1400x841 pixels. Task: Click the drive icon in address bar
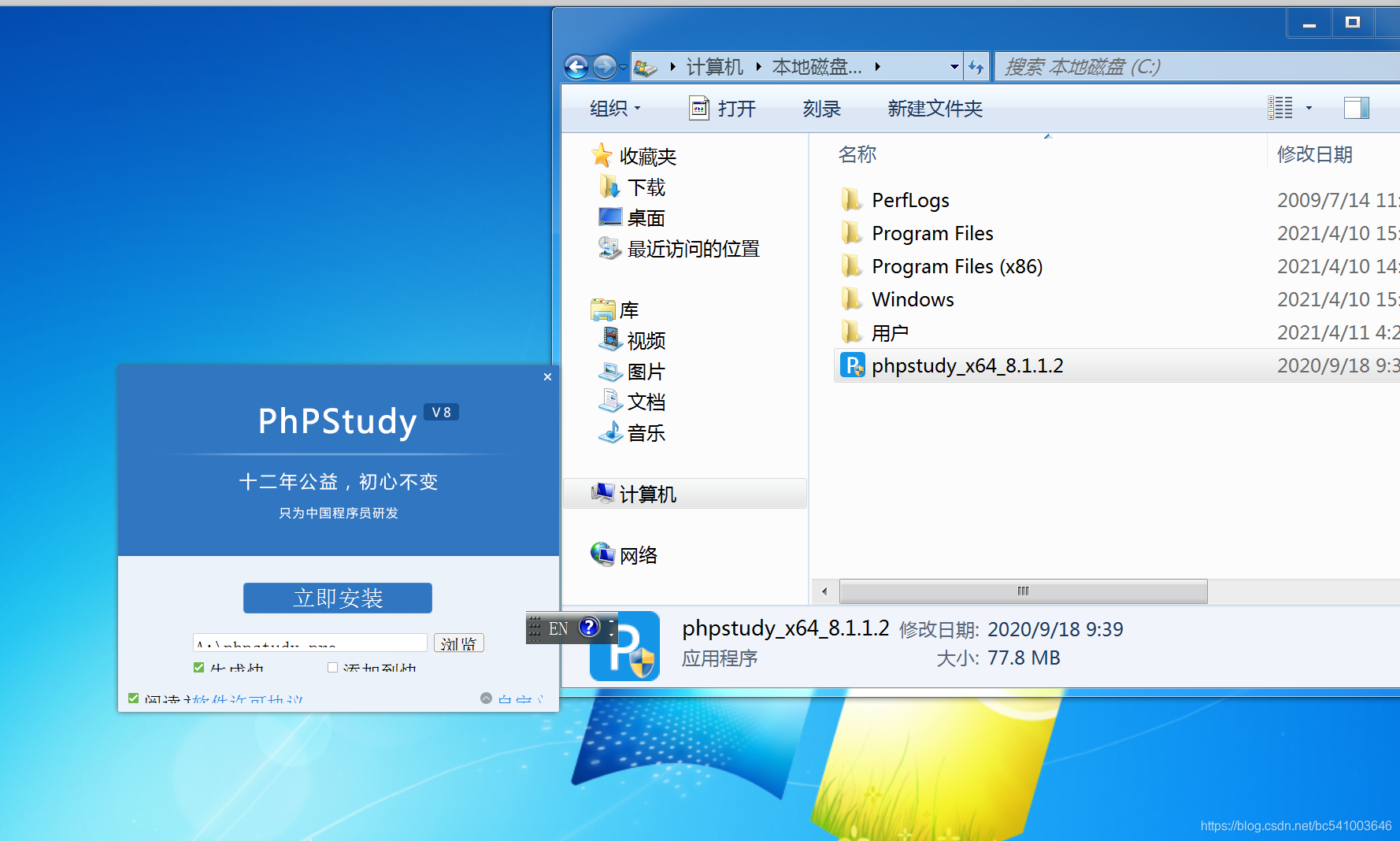[x=646, y=68]
